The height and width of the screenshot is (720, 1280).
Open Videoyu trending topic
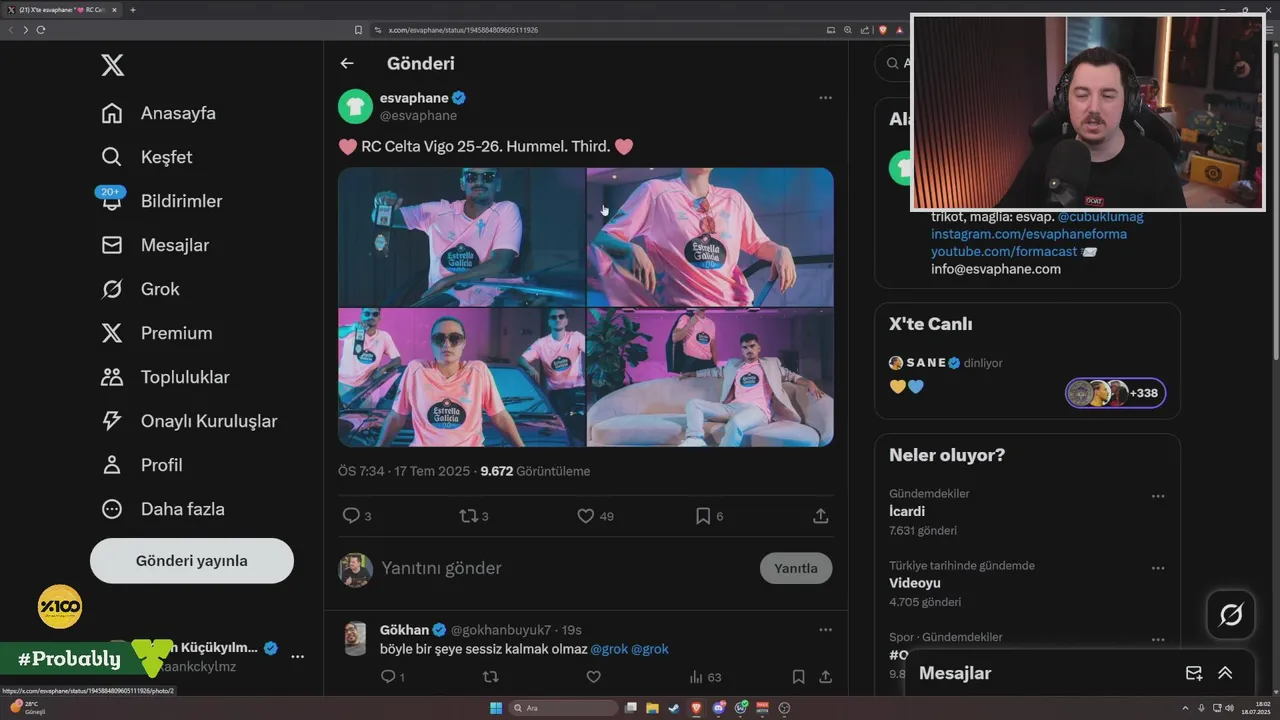click(x=915, y=583)
